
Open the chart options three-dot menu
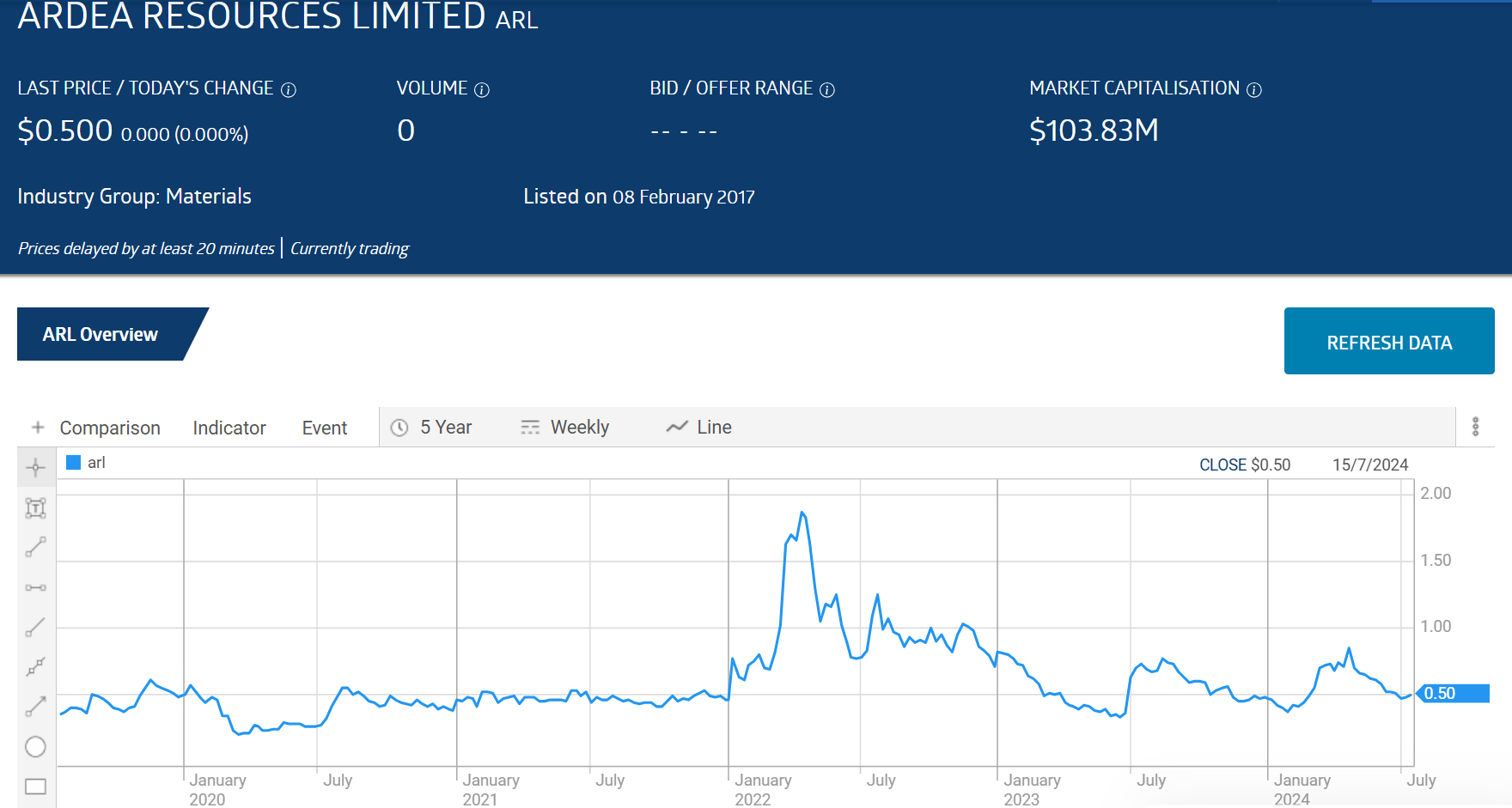[x=1475, y=427]
